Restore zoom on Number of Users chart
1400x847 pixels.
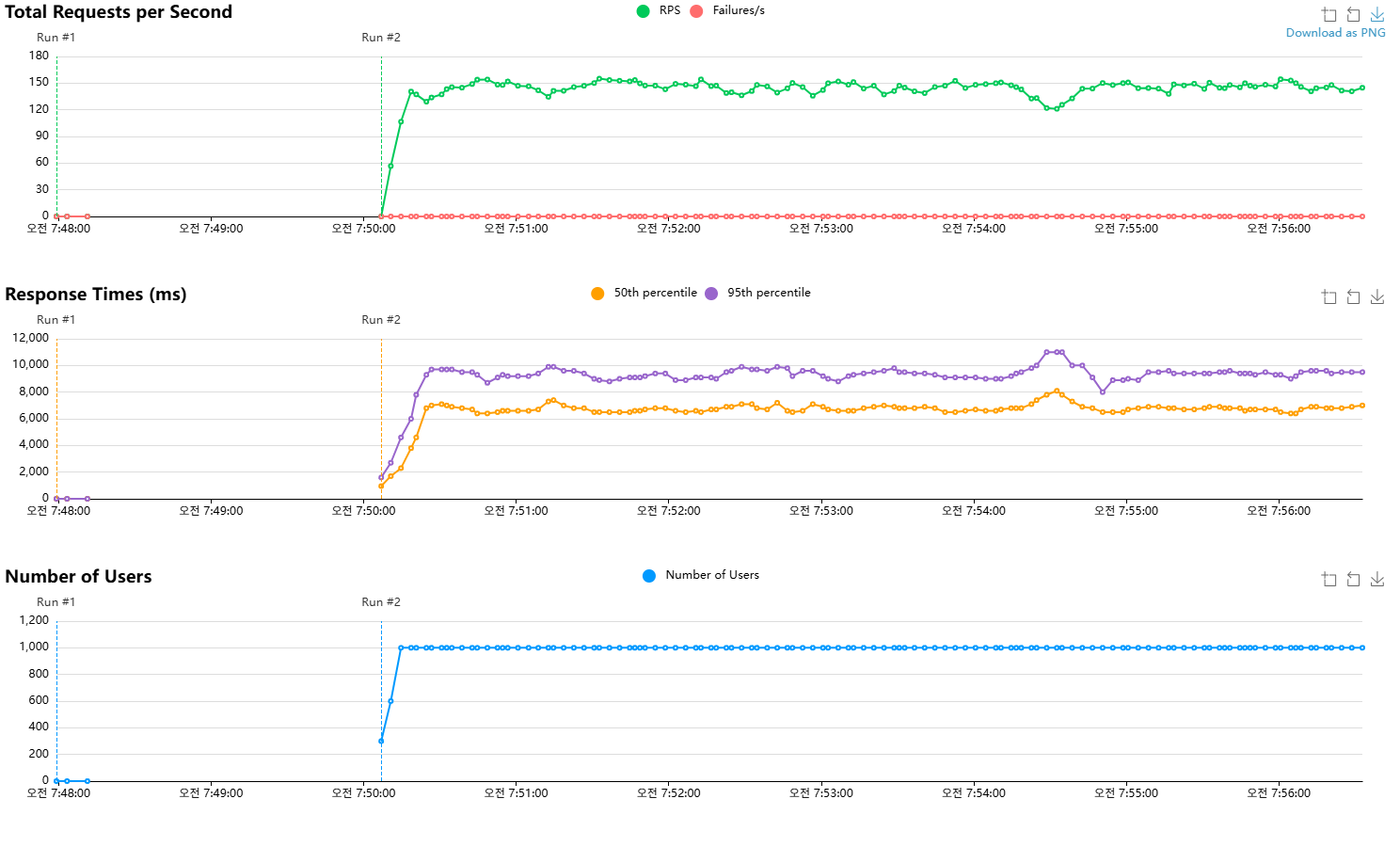(x=1353, y=579)
